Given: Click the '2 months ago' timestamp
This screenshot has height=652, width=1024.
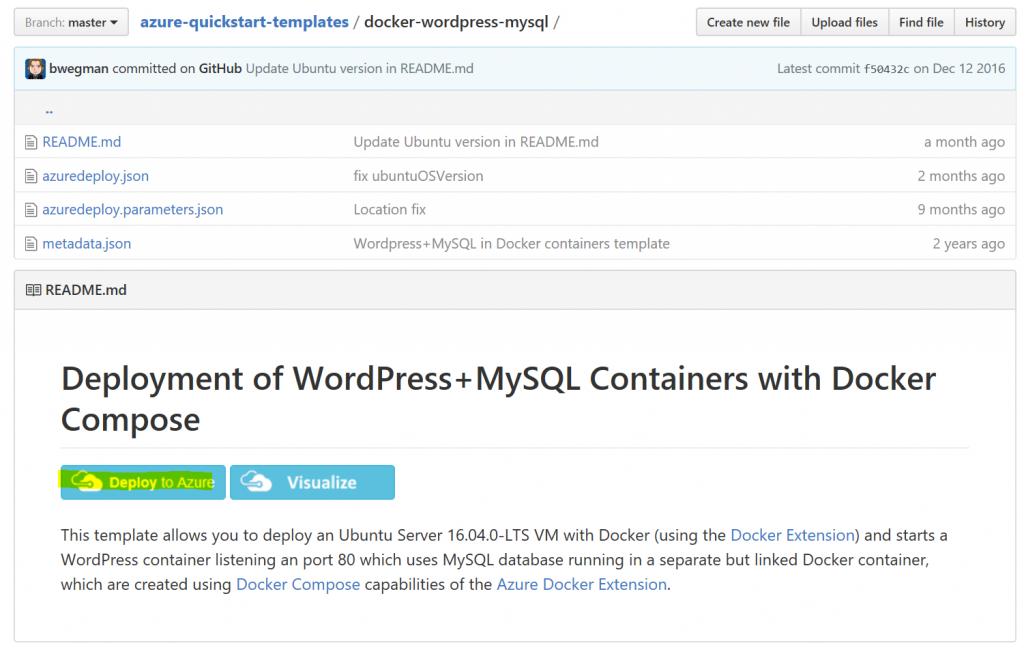Looking at the screenshot, I should [961, 176].
